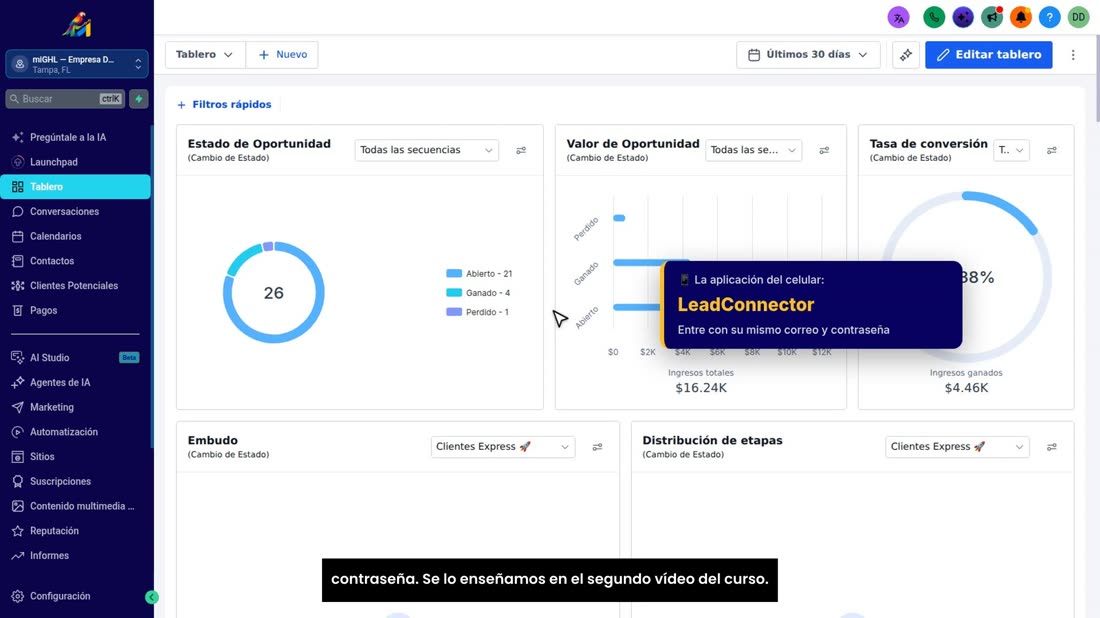1100x618 pixels.
Task: Click the blue help question mark icon
Action: 1049,17
